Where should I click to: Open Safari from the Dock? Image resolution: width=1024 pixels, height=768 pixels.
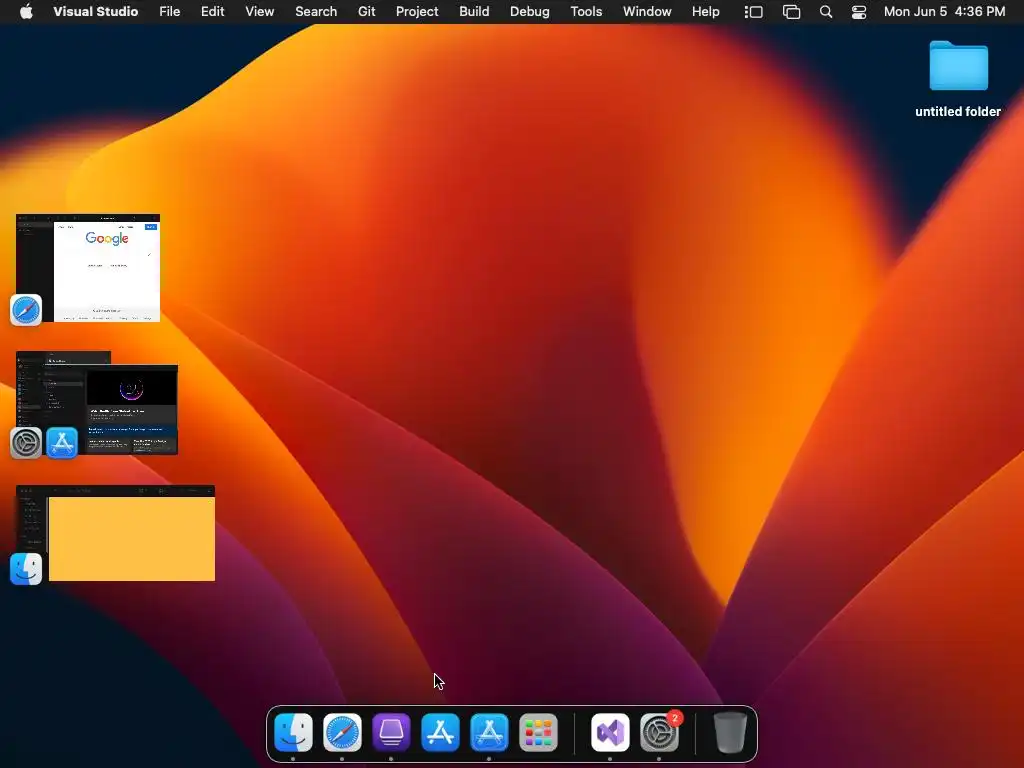(x=342, y=732)
